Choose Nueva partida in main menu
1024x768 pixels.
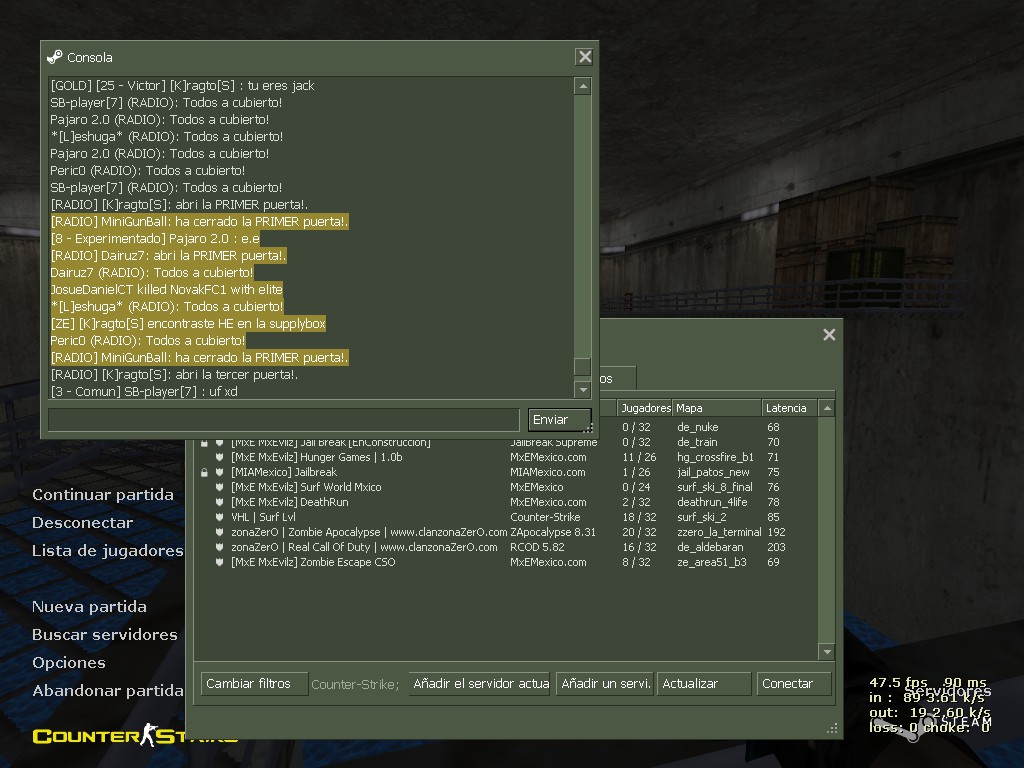tap(89, 607)
